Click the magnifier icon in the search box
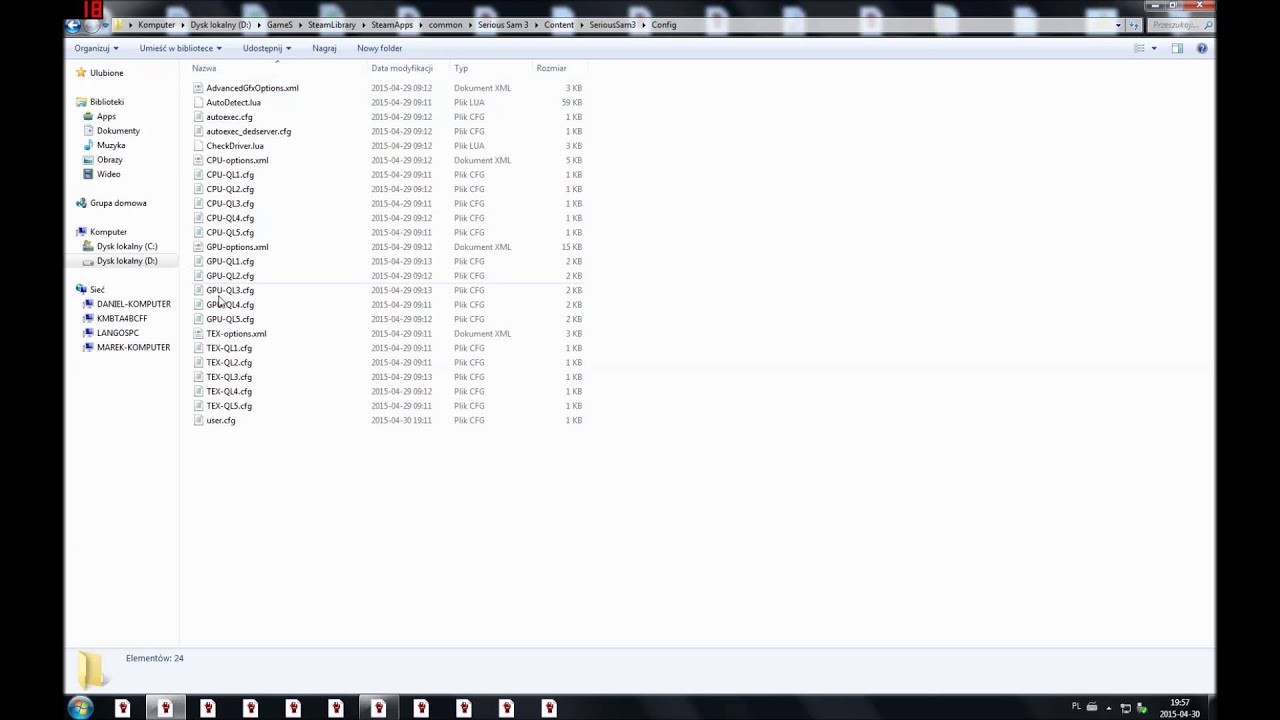 click(x=1208, y=25)
